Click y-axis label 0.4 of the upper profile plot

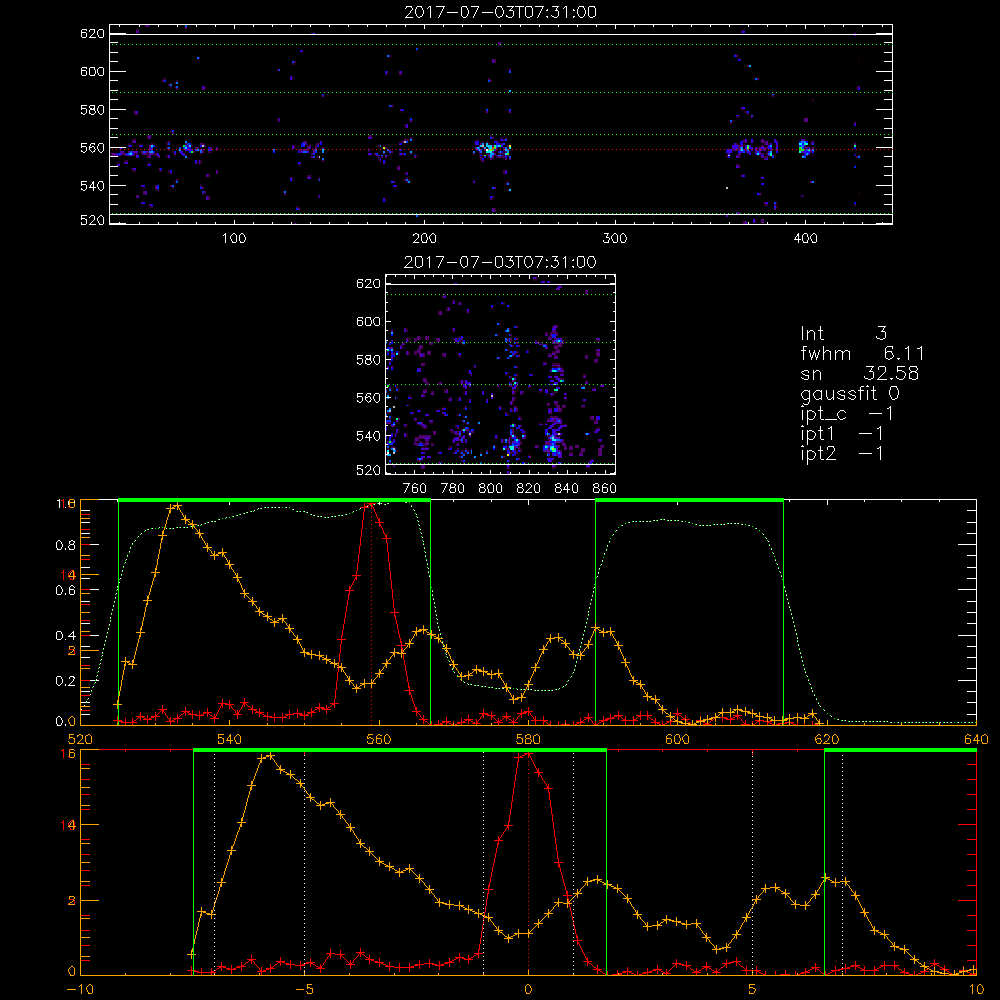[x=66, y=636]
